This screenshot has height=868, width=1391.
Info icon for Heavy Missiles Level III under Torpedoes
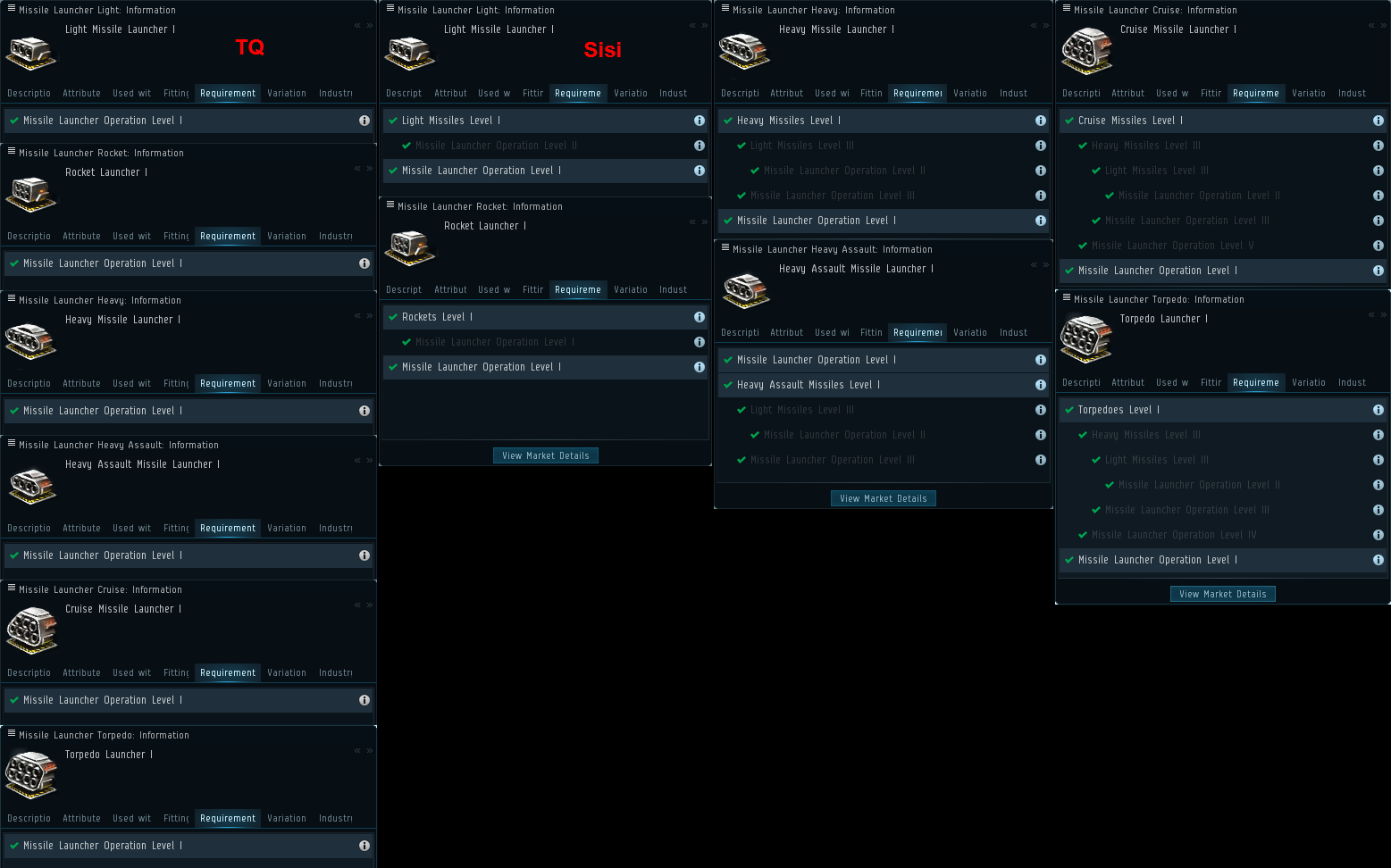(x=1378, y=435)
